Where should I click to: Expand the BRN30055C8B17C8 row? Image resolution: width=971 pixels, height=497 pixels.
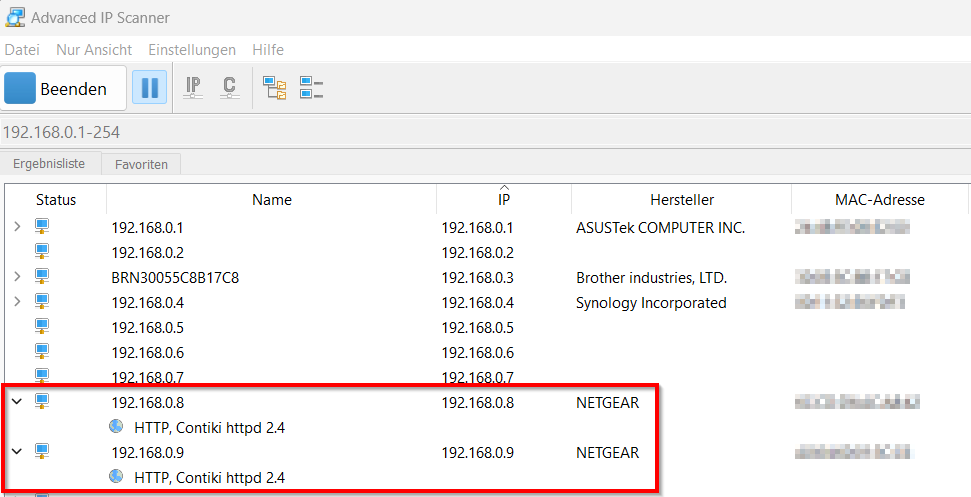(17, 276)
